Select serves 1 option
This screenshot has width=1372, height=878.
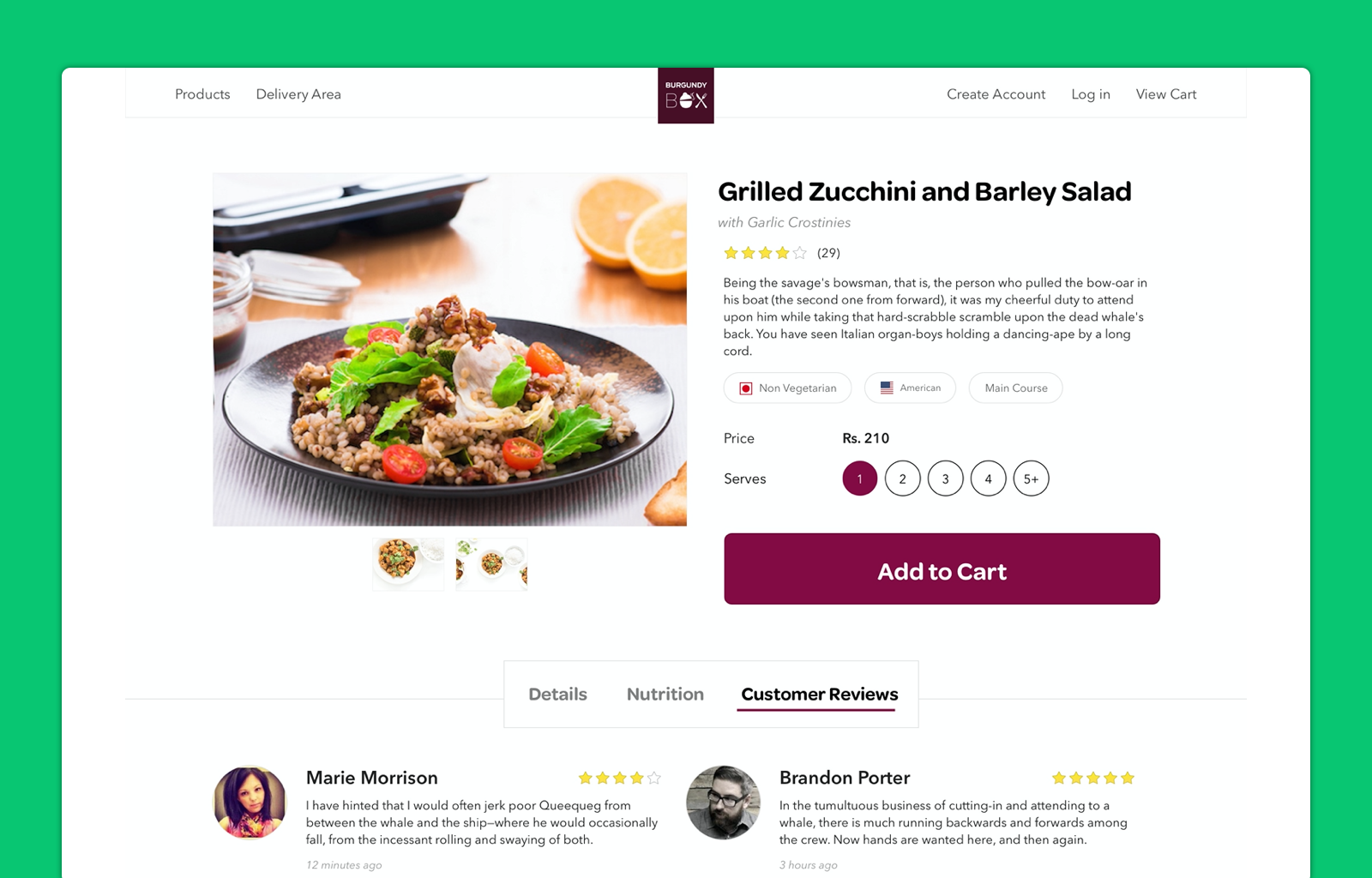click(859, 478)
